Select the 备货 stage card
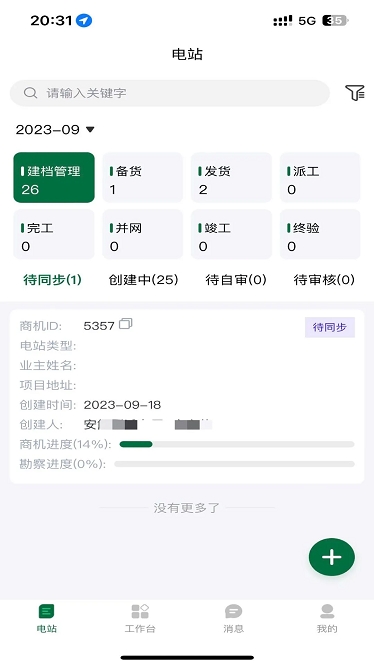Screen dimensions: 374x666 143,178
